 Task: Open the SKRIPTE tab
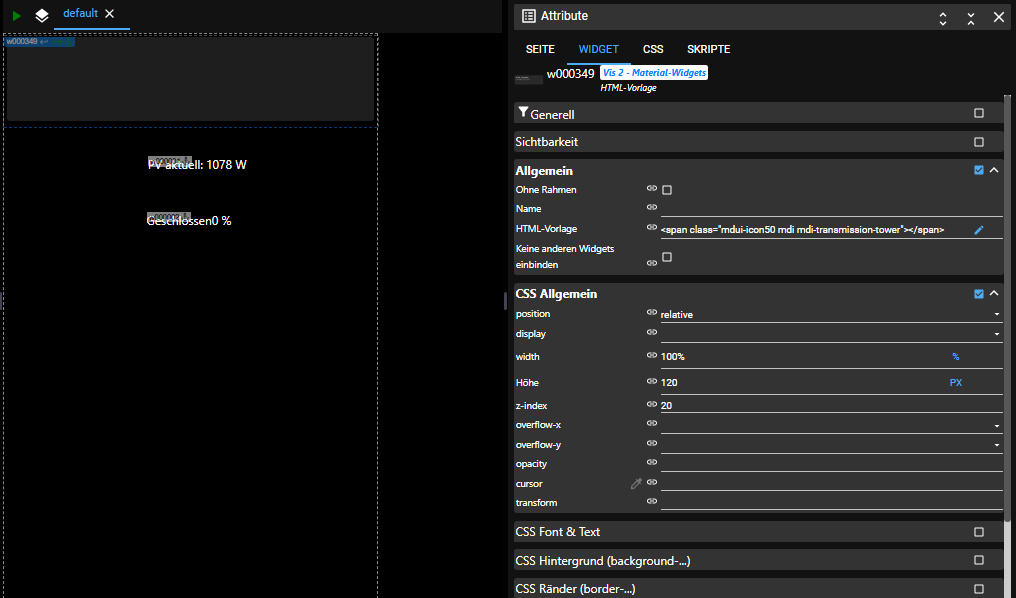pyautogui.click(x=708, y=49)
